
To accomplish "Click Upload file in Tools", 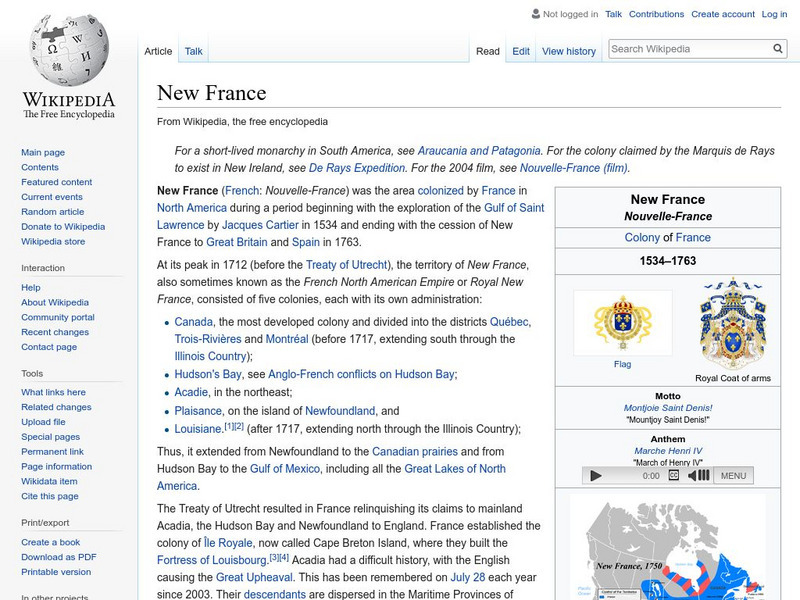I will [x=43, y=421].
